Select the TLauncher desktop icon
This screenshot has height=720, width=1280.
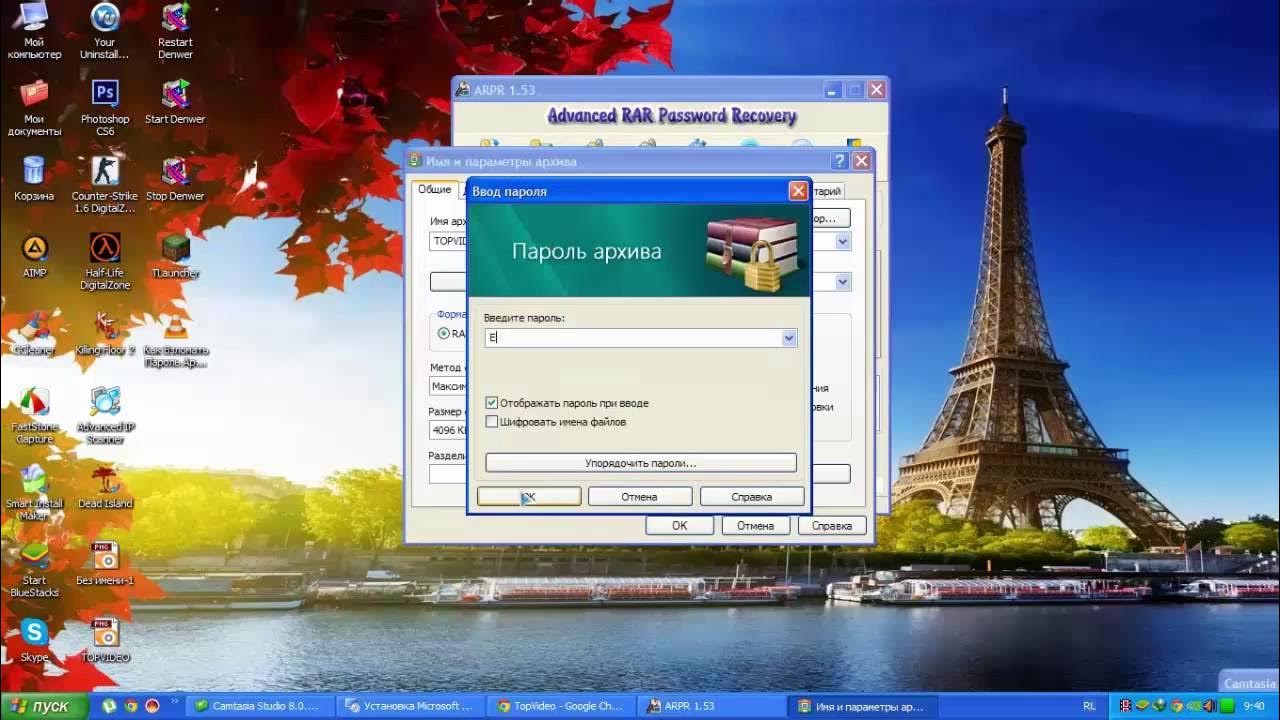pos(175,256)
